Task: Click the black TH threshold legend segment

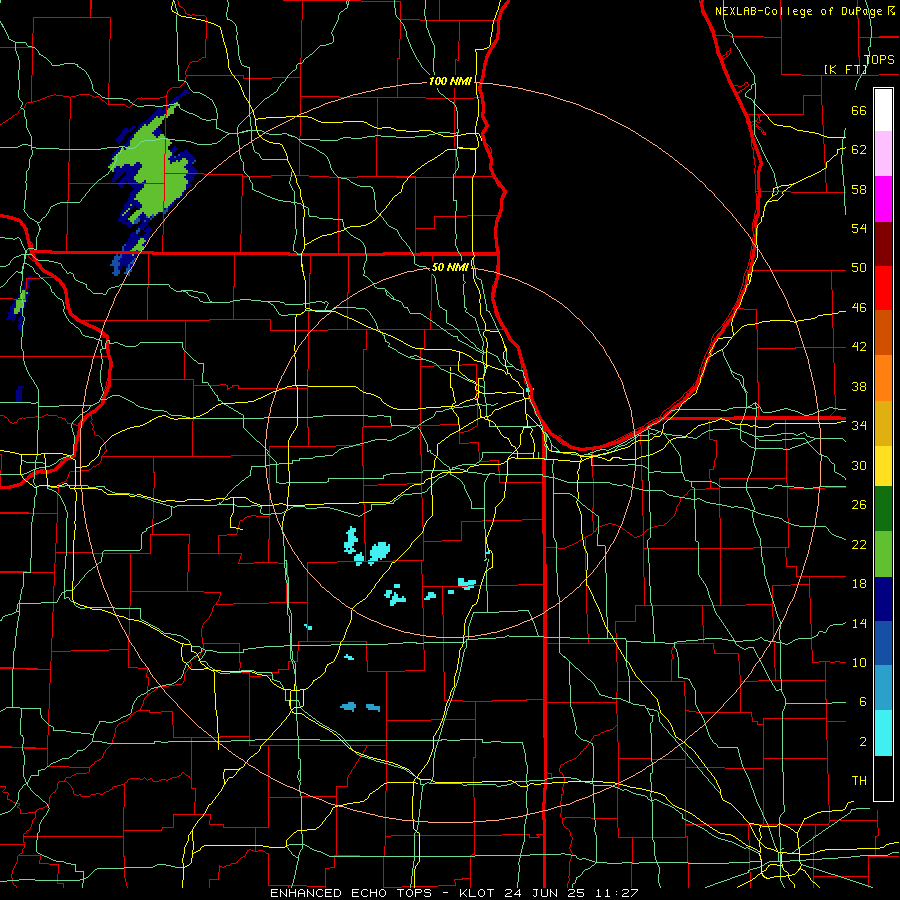Action: [x=883, y=778]
